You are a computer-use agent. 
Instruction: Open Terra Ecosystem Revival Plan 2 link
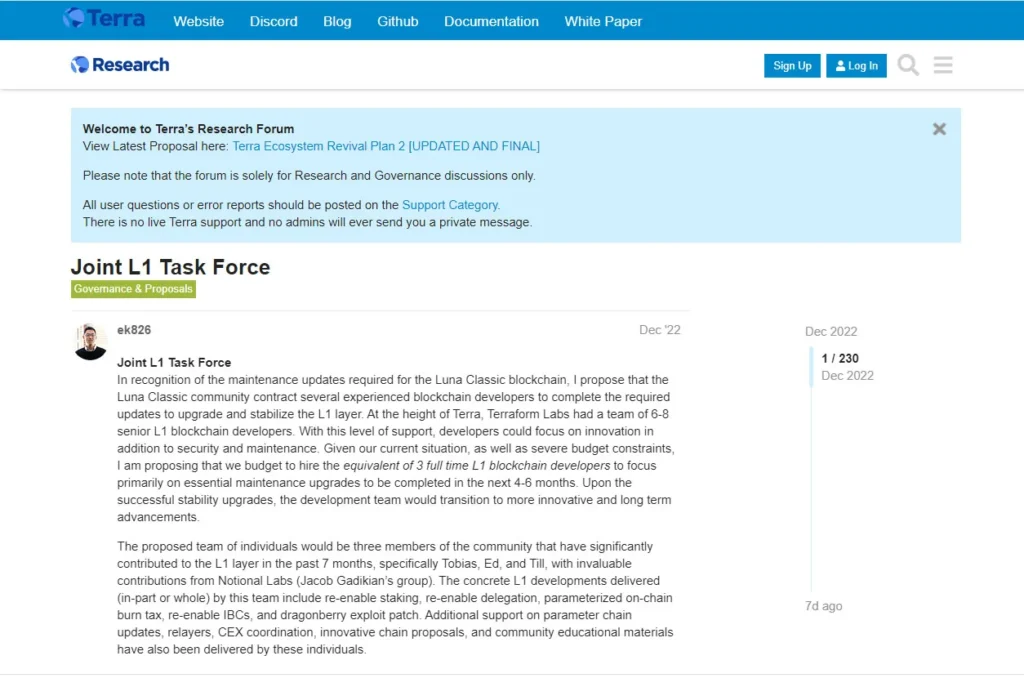386,146
